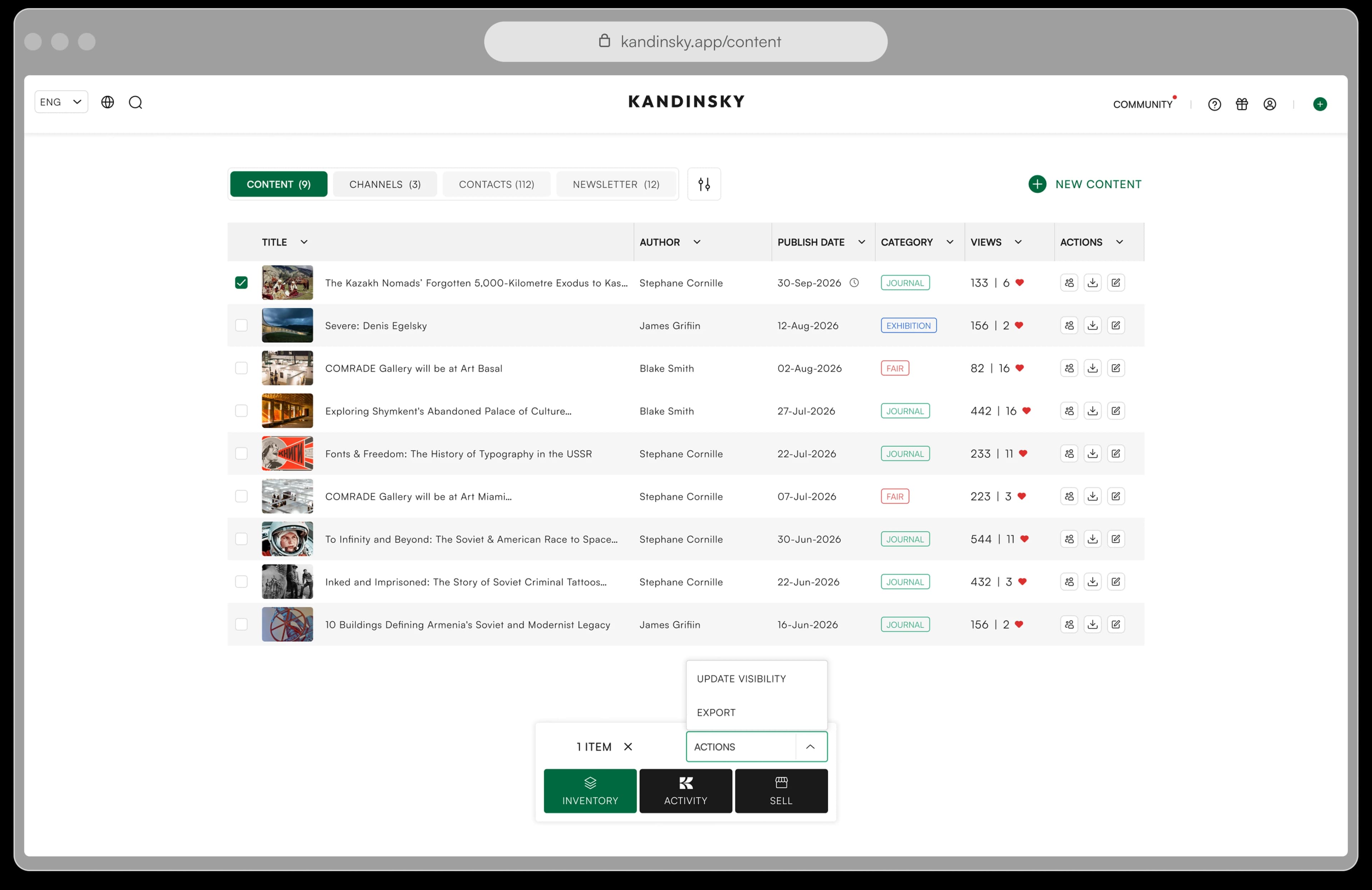Click the green plus icon in header

(x=1320, y=104)
